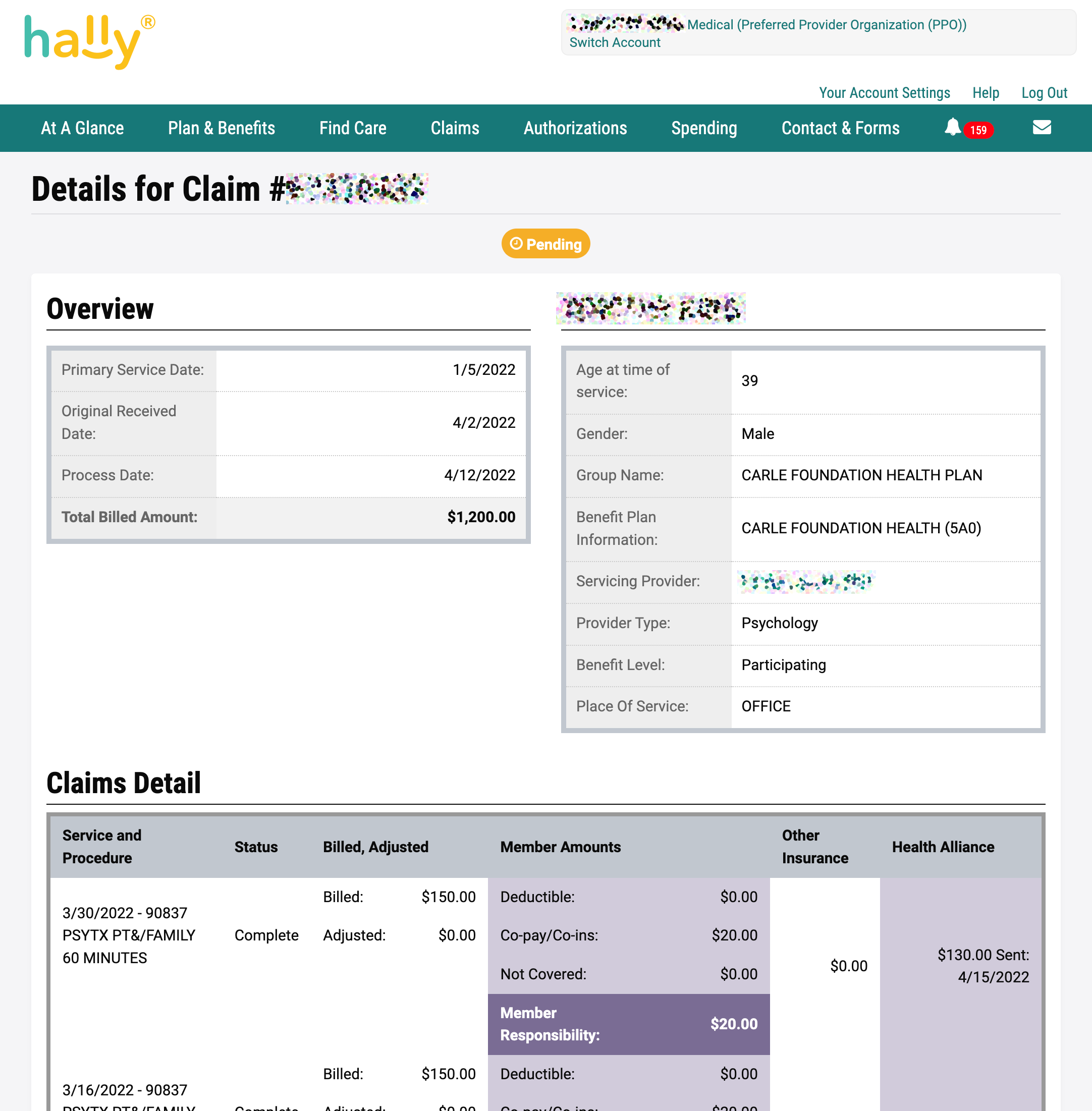
Task: Click the Medical PPO account label
Action: [827, 25]
